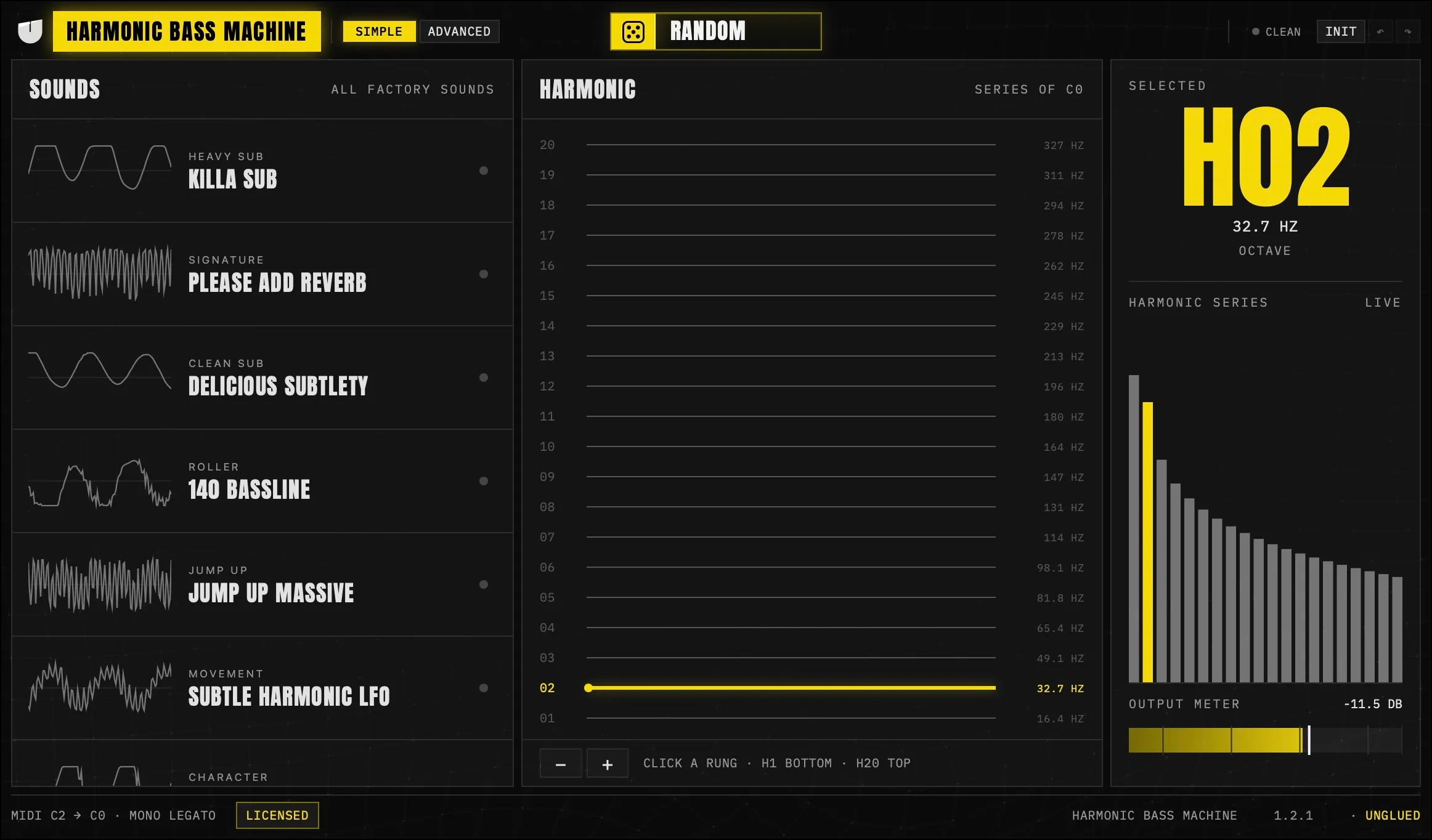Click MIDI C2 → C0 status text
The height and width of the screenshot is (840, 1432).
(x=58, y=815)
